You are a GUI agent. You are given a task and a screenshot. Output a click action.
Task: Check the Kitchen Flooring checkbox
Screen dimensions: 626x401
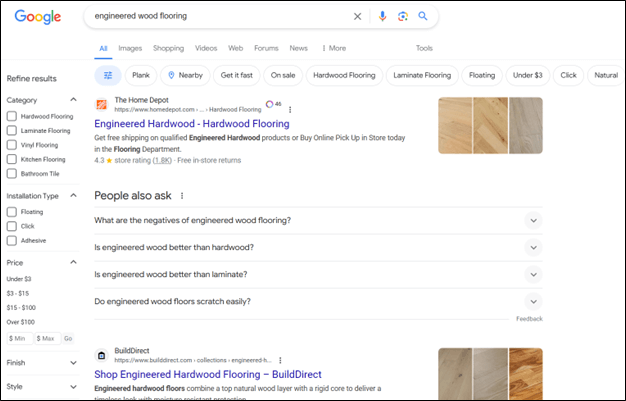(12, 159)
